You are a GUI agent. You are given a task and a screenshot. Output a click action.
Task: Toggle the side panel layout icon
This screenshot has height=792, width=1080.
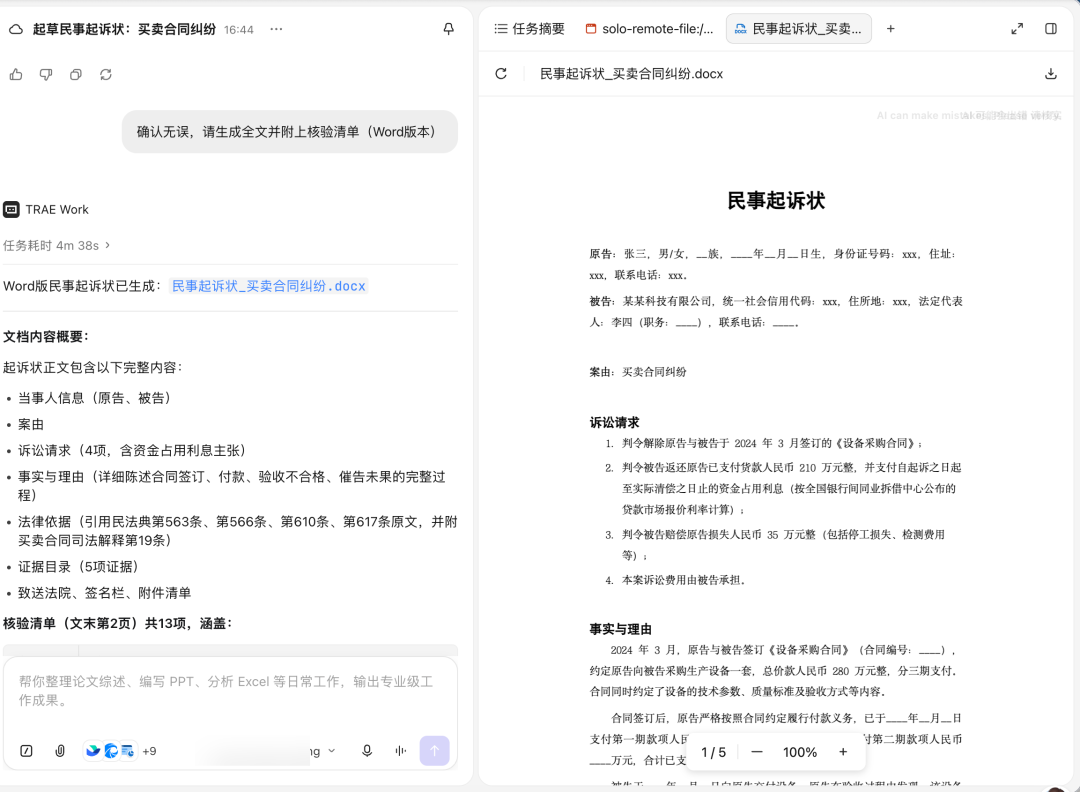point(1050,29)
